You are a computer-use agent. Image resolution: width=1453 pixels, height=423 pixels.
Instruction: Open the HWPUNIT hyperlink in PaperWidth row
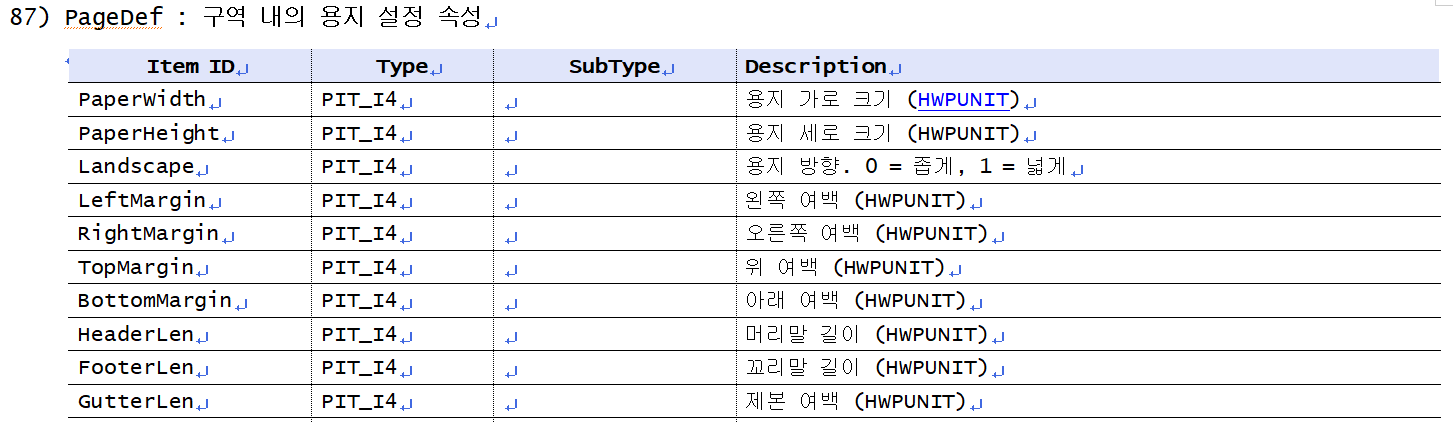[x=963, y=100]
